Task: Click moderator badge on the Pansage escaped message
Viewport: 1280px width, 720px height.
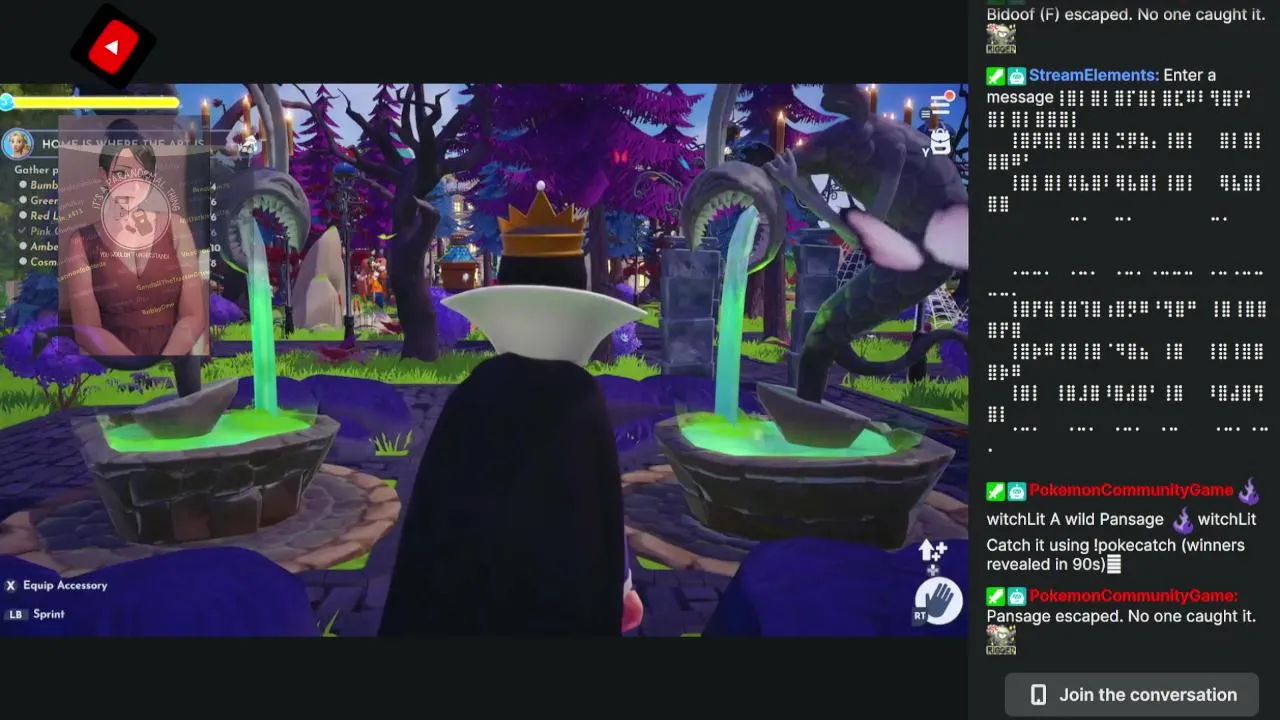Action: pos(995,596)
